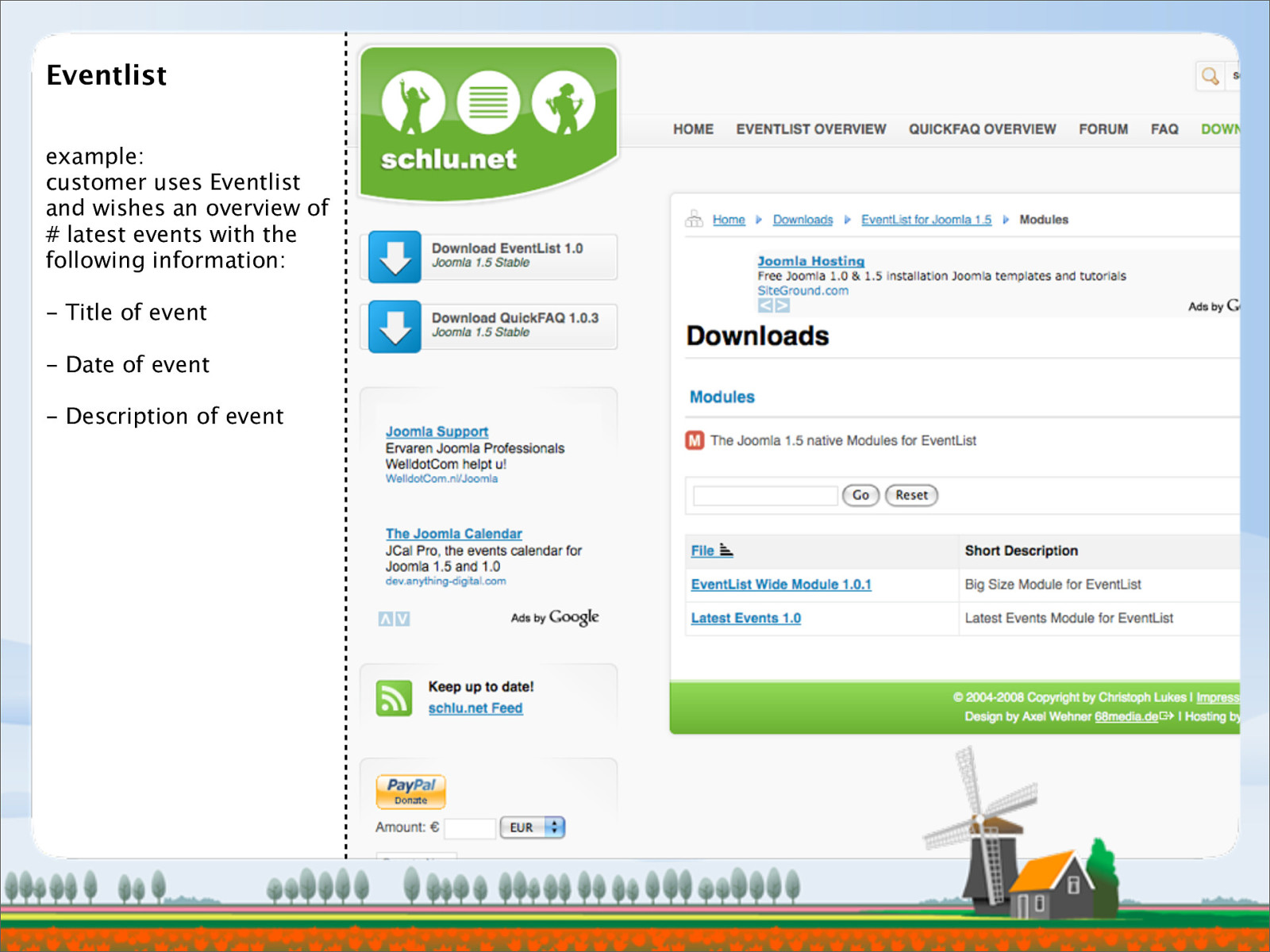The height and width of the screenshot is (952, 1270).
Task: Click the Reset button
Action: click(x=911, y=495)
